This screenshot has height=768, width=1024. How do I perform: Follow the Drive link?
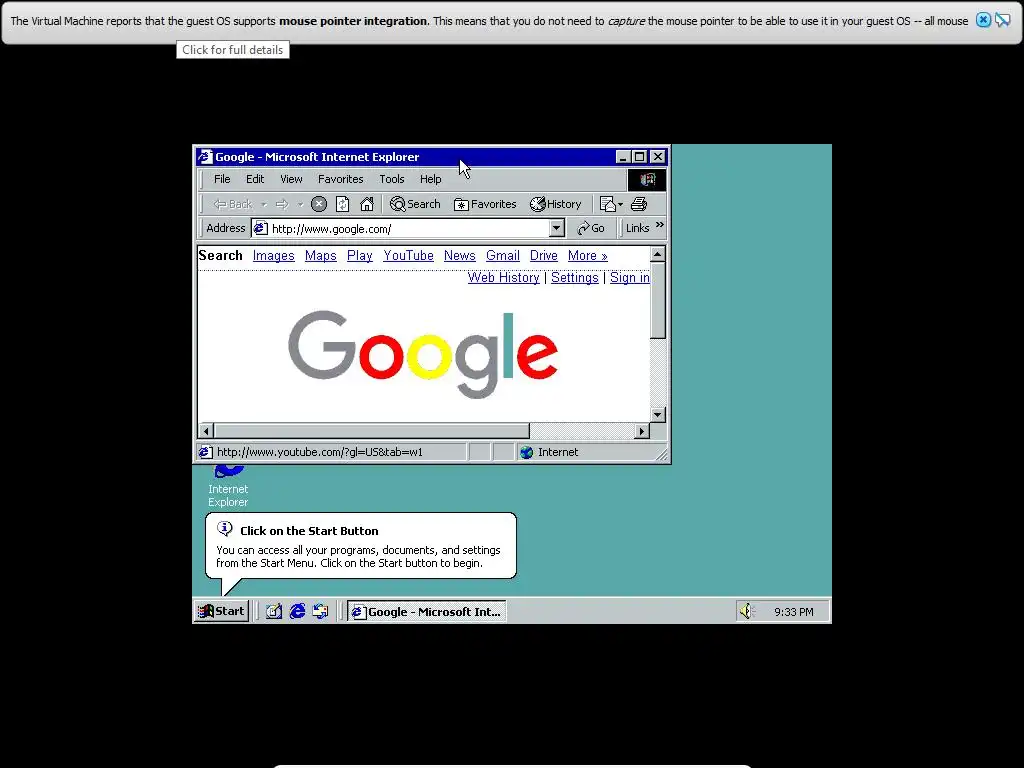(543, 256)
